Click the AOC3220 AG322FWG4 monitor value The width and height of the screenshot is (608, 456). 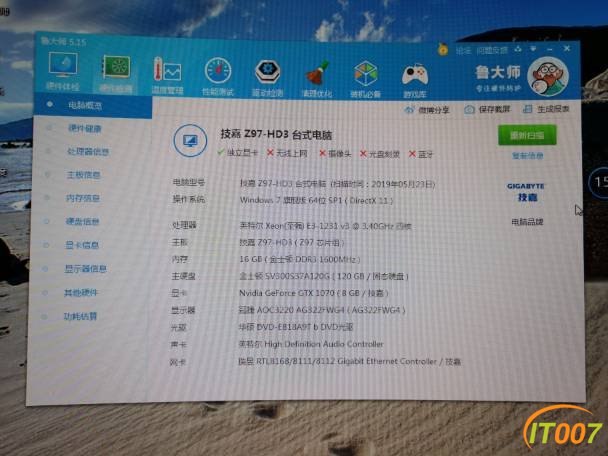[x=322, y=310]
